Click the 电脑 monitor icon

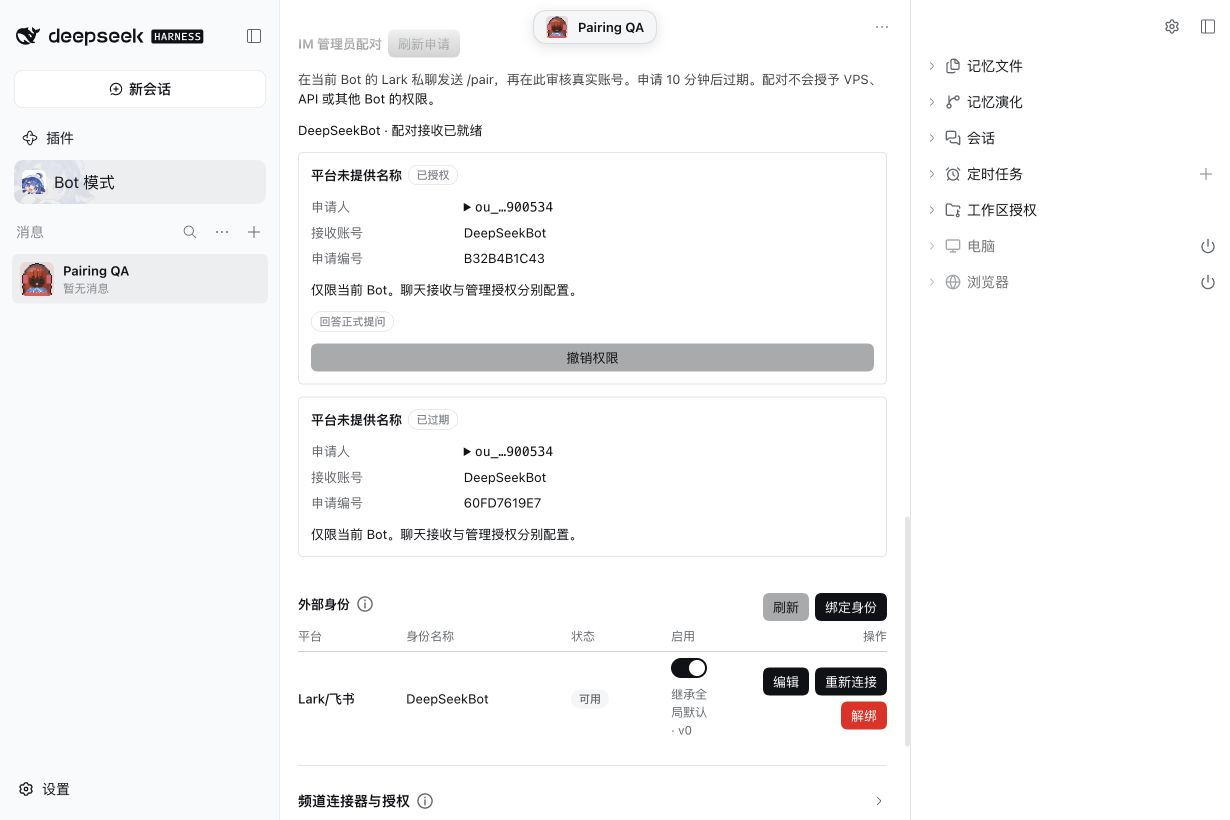tap(953, 246)
